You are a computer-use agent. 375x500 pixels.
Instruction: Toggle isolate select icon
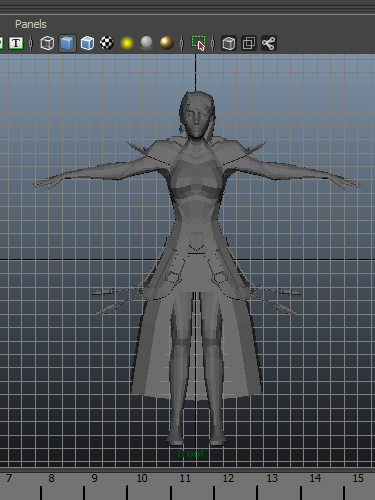point(198,43)
